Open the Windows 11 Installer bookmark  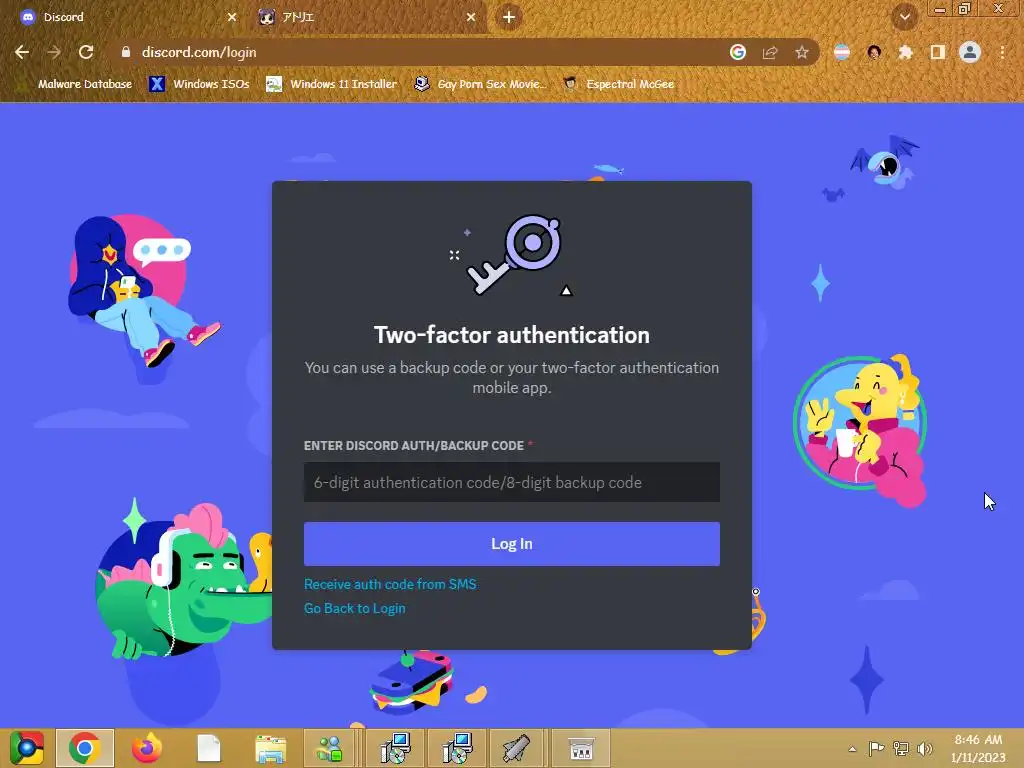pos(332,84)
